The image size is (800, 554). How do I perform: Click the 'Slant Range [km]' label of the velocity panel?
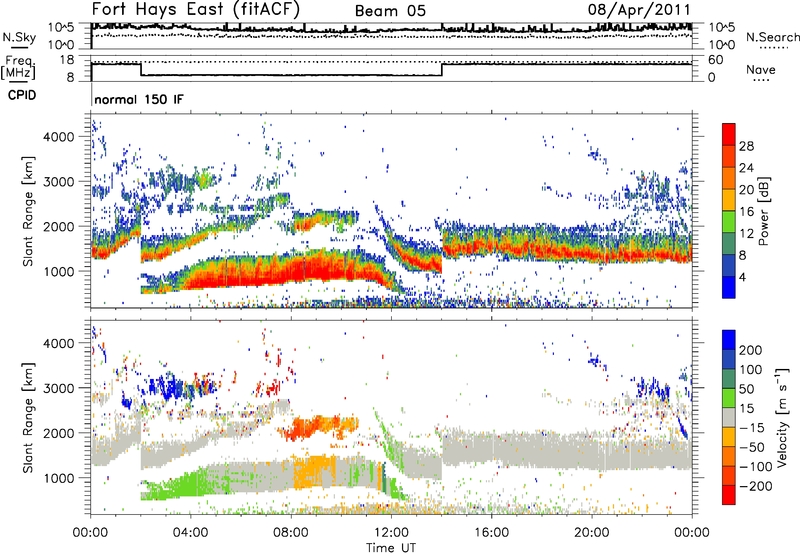pyautogui.click(x=28, y=417)
